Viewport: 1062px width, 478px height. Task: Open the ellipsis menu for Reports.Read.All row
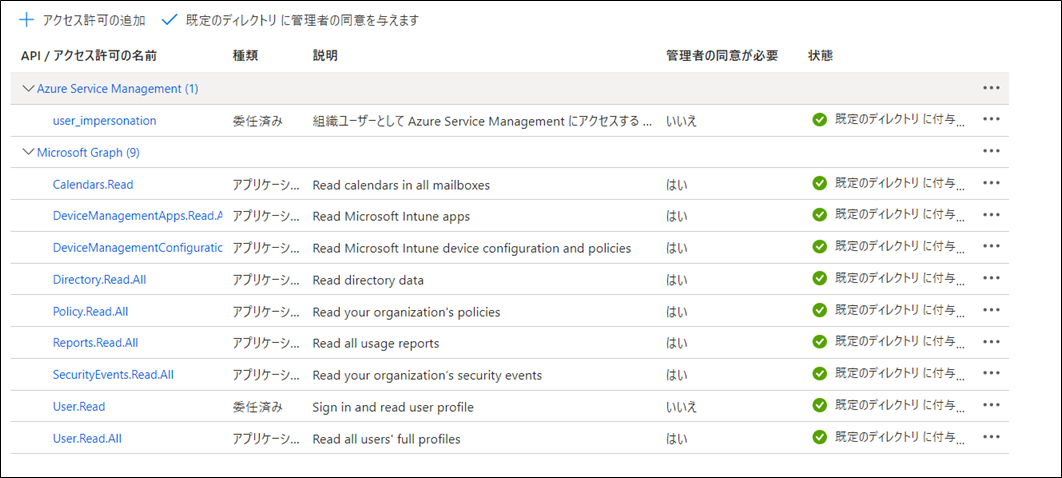click(991, 343)
